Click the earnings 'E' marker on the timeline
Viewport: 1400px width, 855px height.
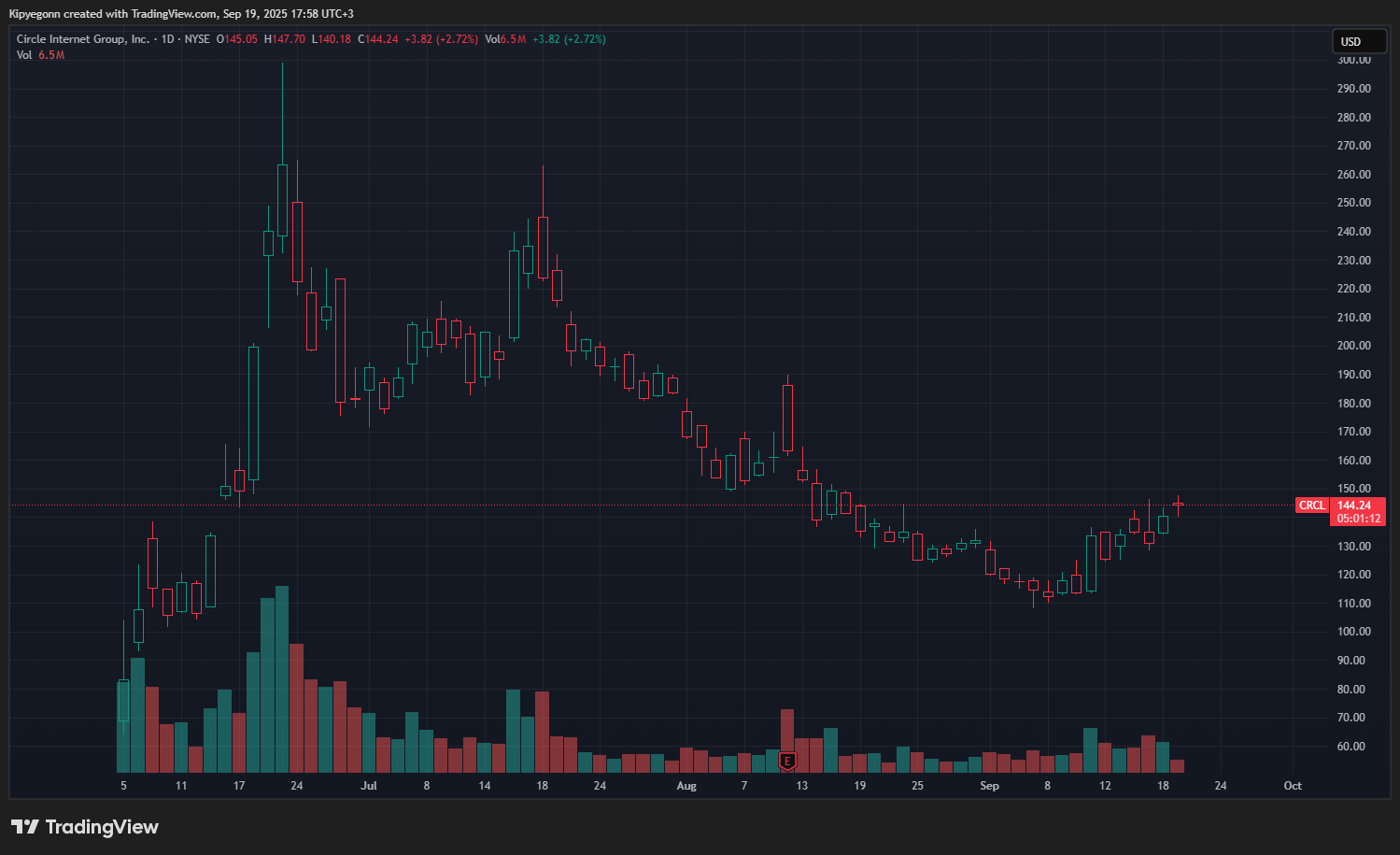(x=787, y=762)
